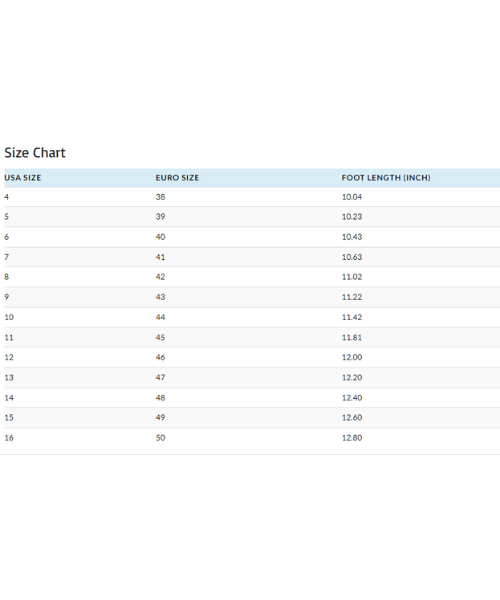Click USA size 10 cell
This screenshot has height=600, width=500.
tap(9, 317)
